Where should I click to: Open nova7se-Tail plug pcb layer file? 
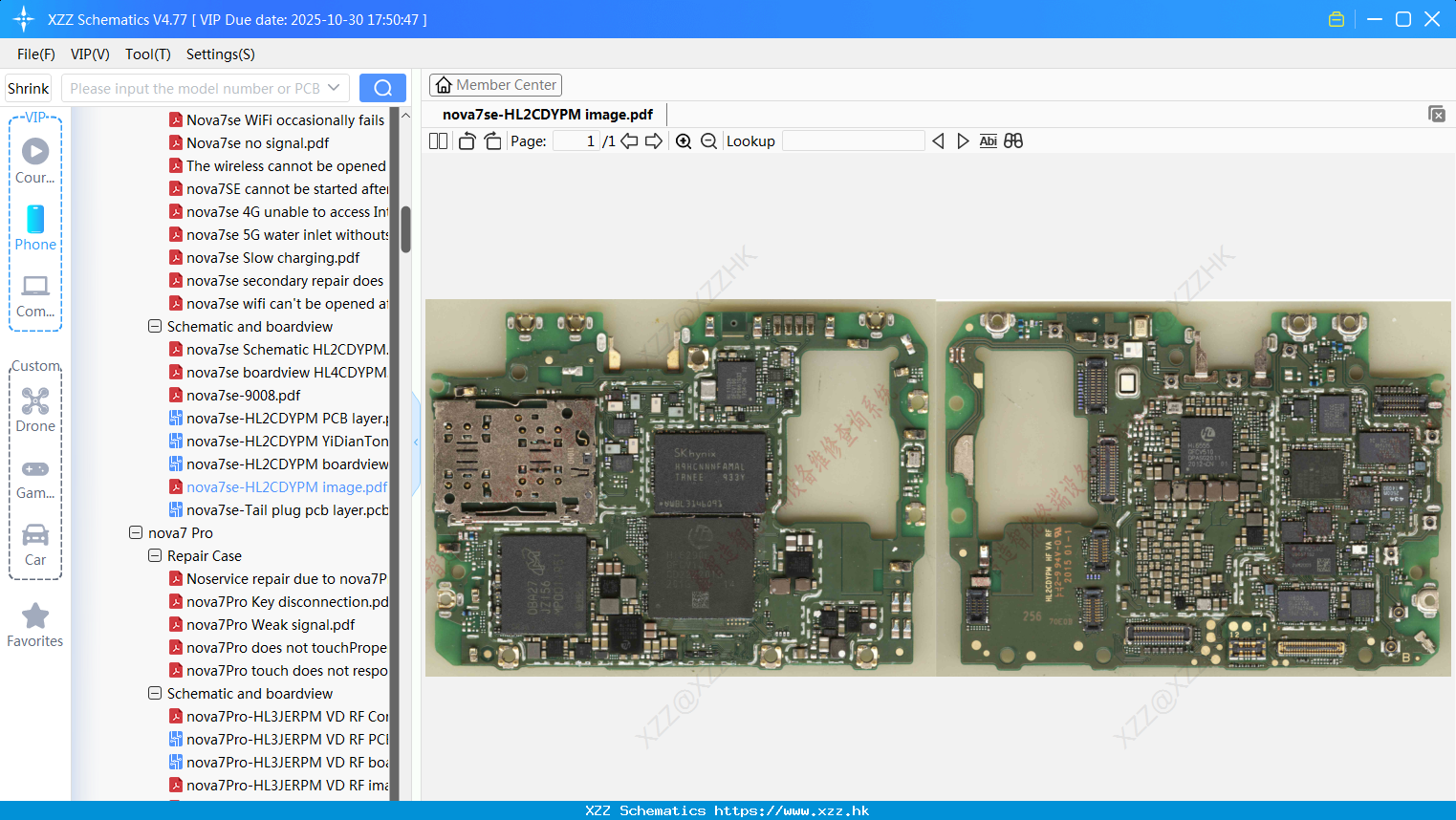coord(286,509)
